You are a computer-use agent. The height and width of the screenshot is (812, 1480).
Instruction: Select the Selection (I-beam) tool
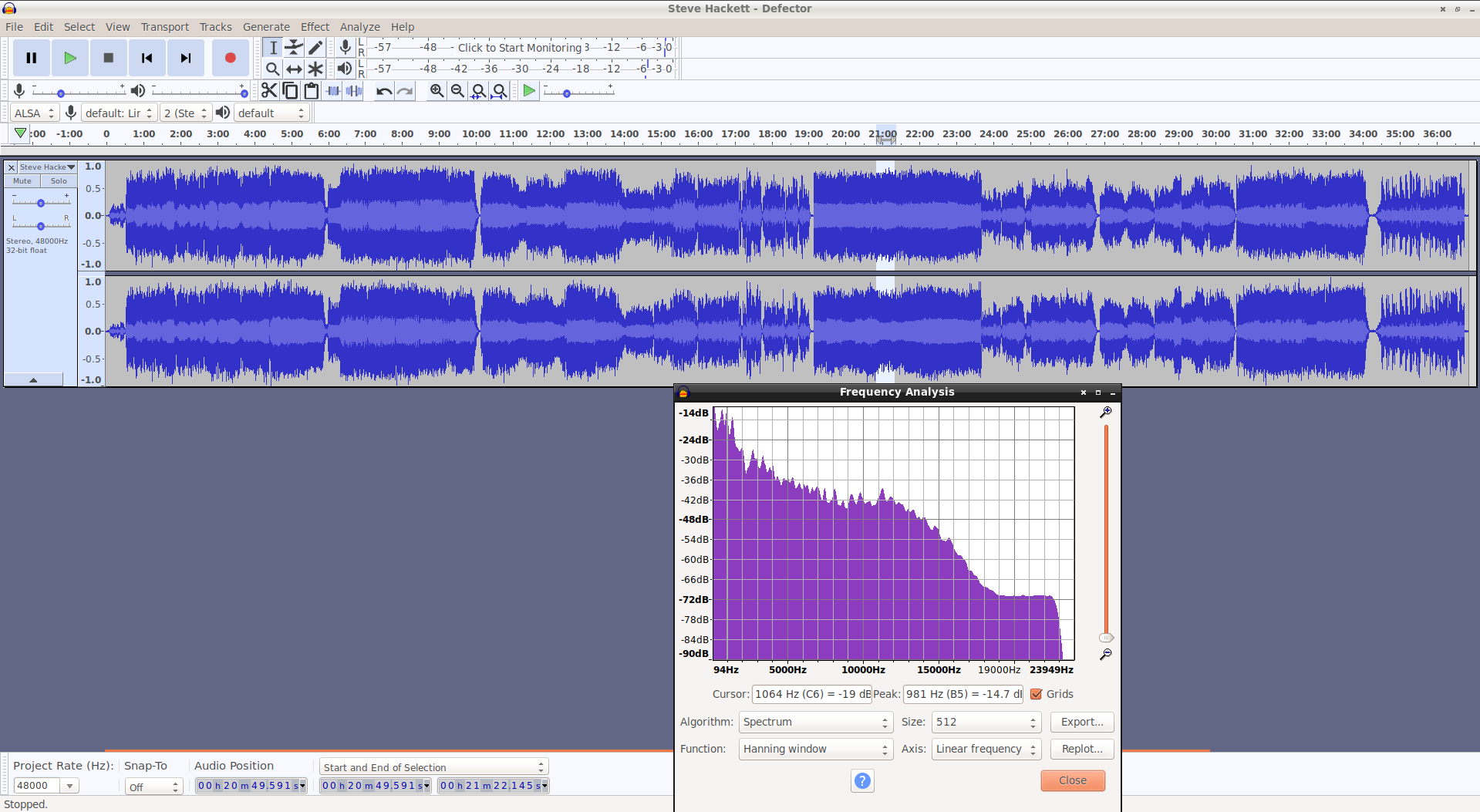point(272,47)
